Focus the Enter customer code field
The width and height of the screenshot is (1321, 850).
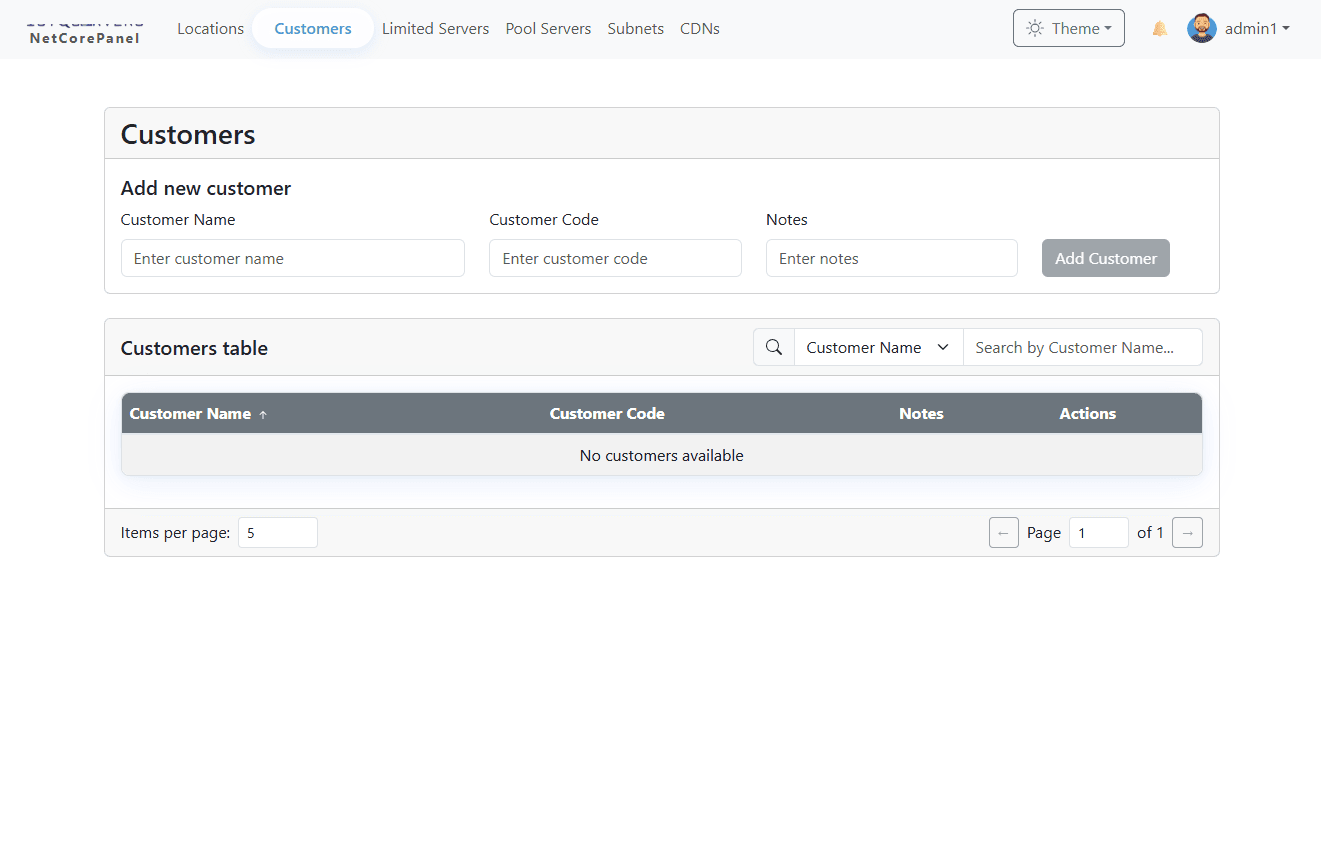(615, 258)
